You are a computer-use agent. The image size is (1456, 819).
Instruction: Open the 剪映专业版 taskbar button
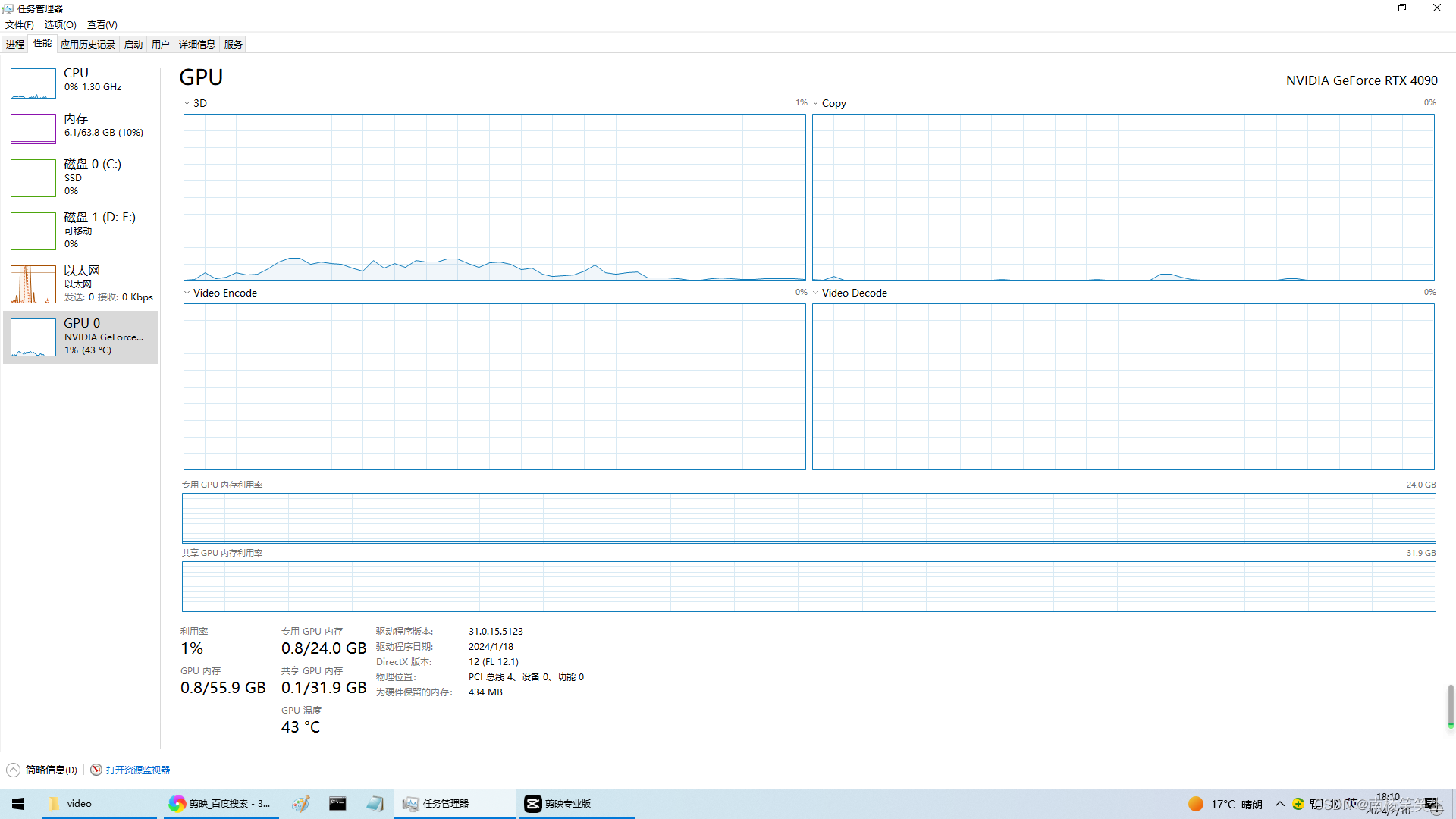coord(576,804)
